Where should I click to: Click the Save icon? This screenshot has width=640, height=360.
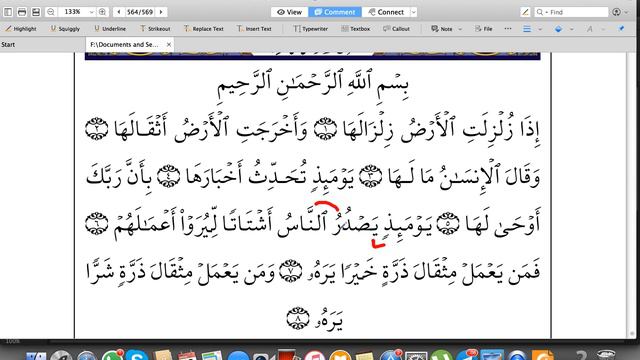pos(36,12)
